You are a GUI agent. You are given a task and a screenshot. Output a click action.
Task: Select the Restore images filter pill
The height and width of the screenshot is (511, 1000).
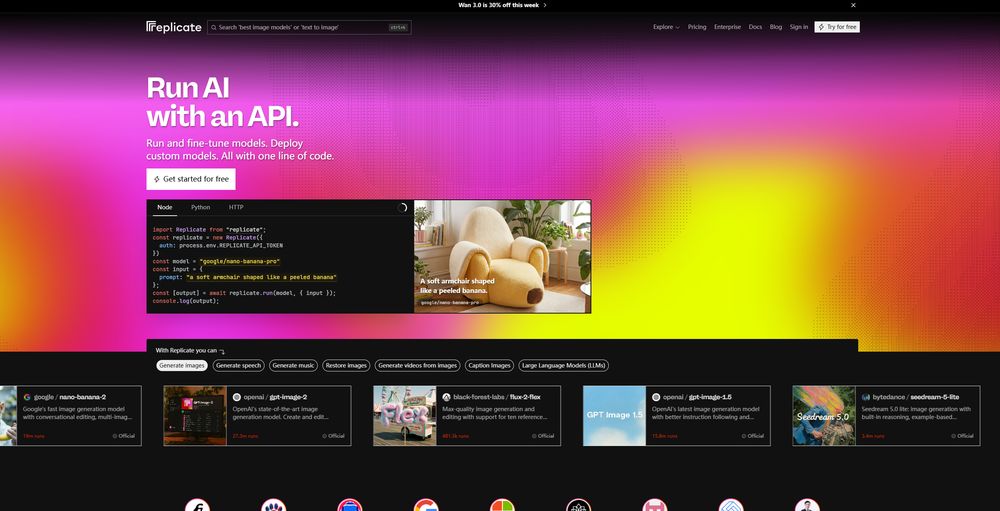pos(346,366)
